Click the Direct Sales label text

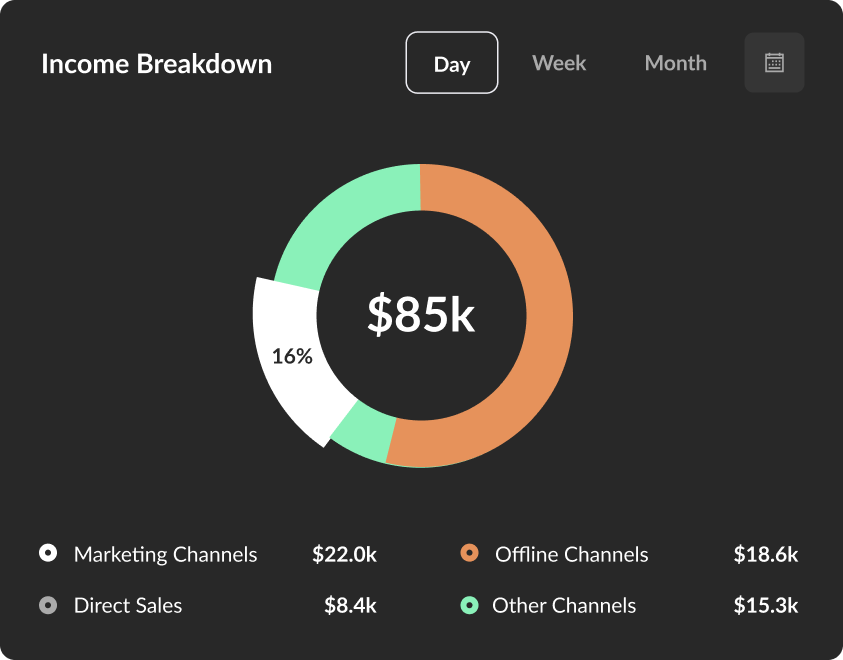(x=128, y=605)
